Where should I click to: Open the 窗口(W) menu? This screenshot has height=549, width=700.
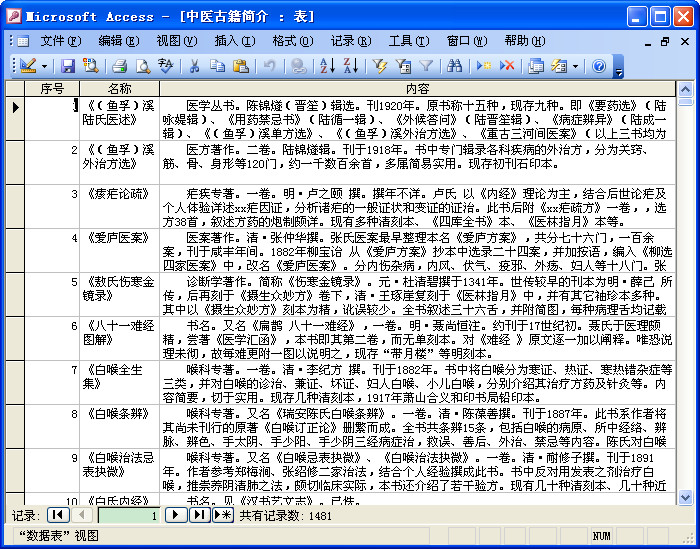point(467,41)
